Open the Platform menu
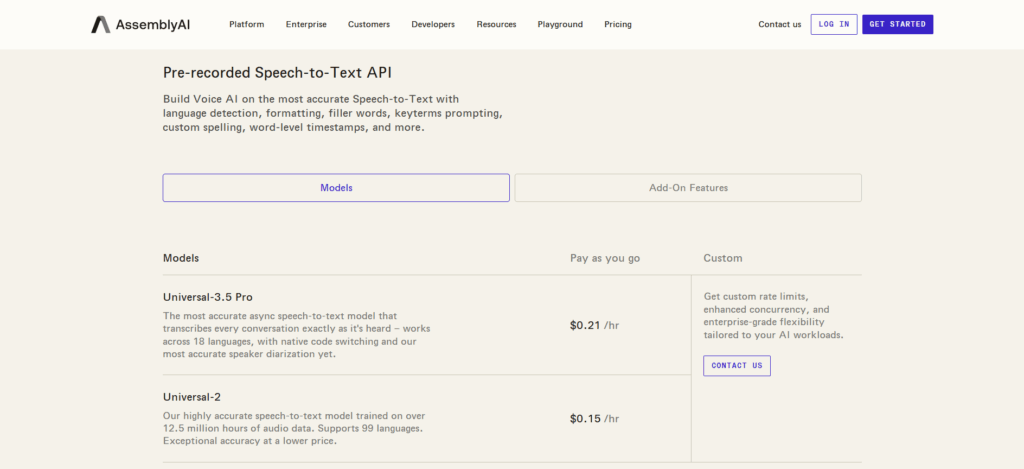 coord(247,25)
